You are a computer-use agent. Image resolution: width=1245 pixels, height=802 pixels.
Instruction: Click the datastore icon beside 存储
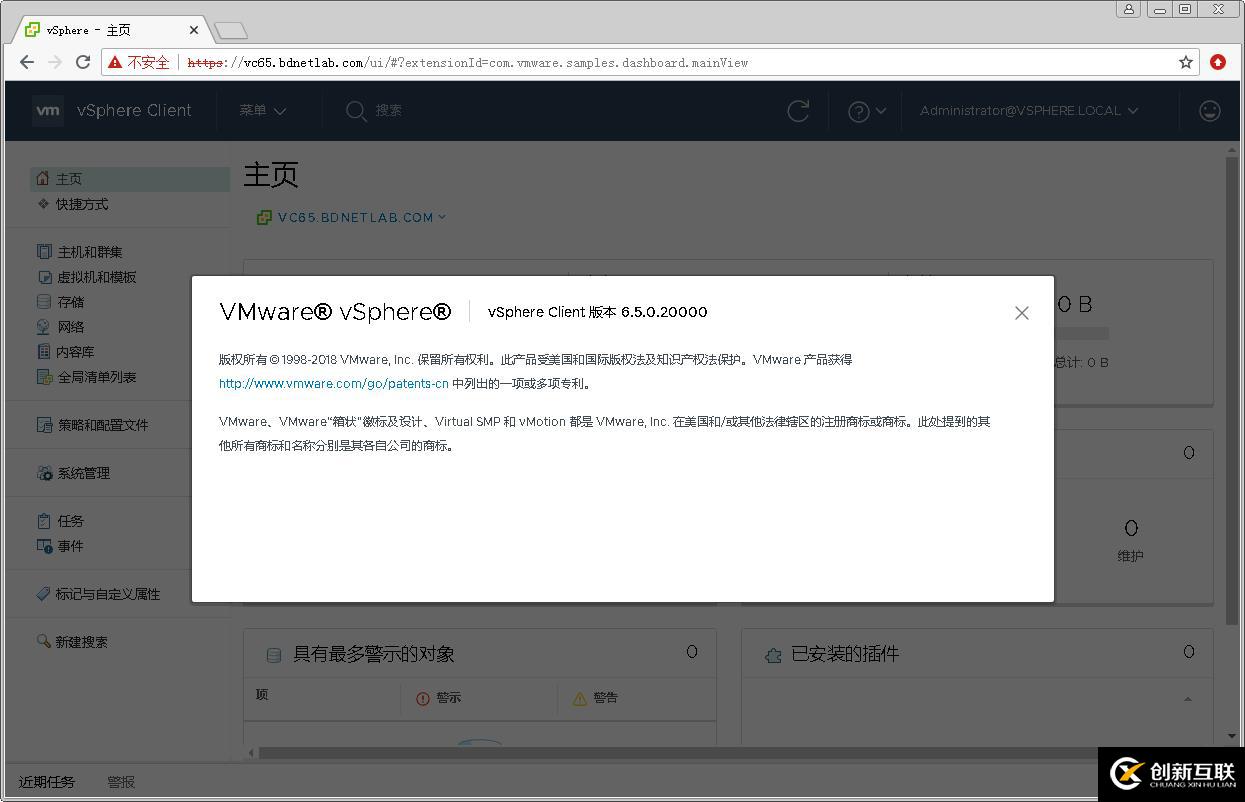[44, 302]
